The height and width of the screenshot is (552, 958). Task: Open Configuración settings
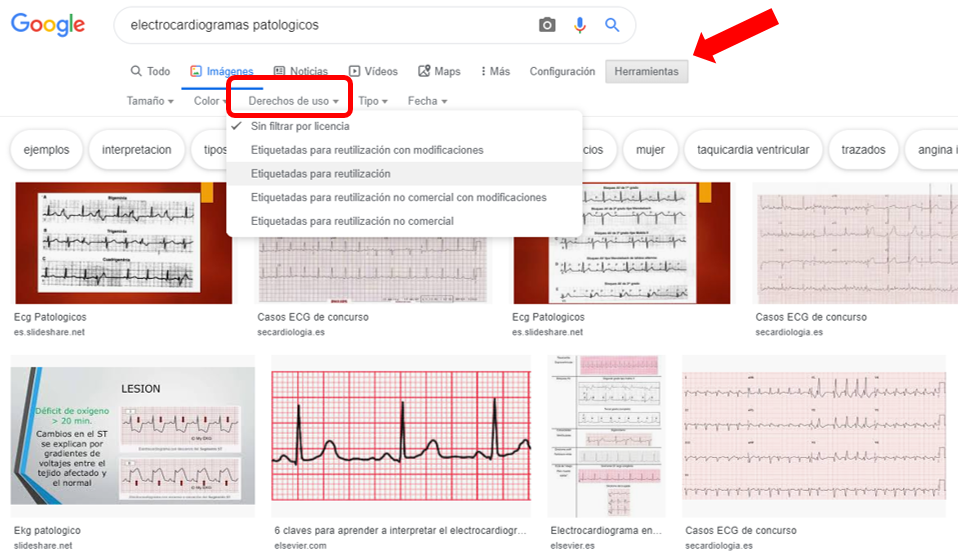coord(562,72)
